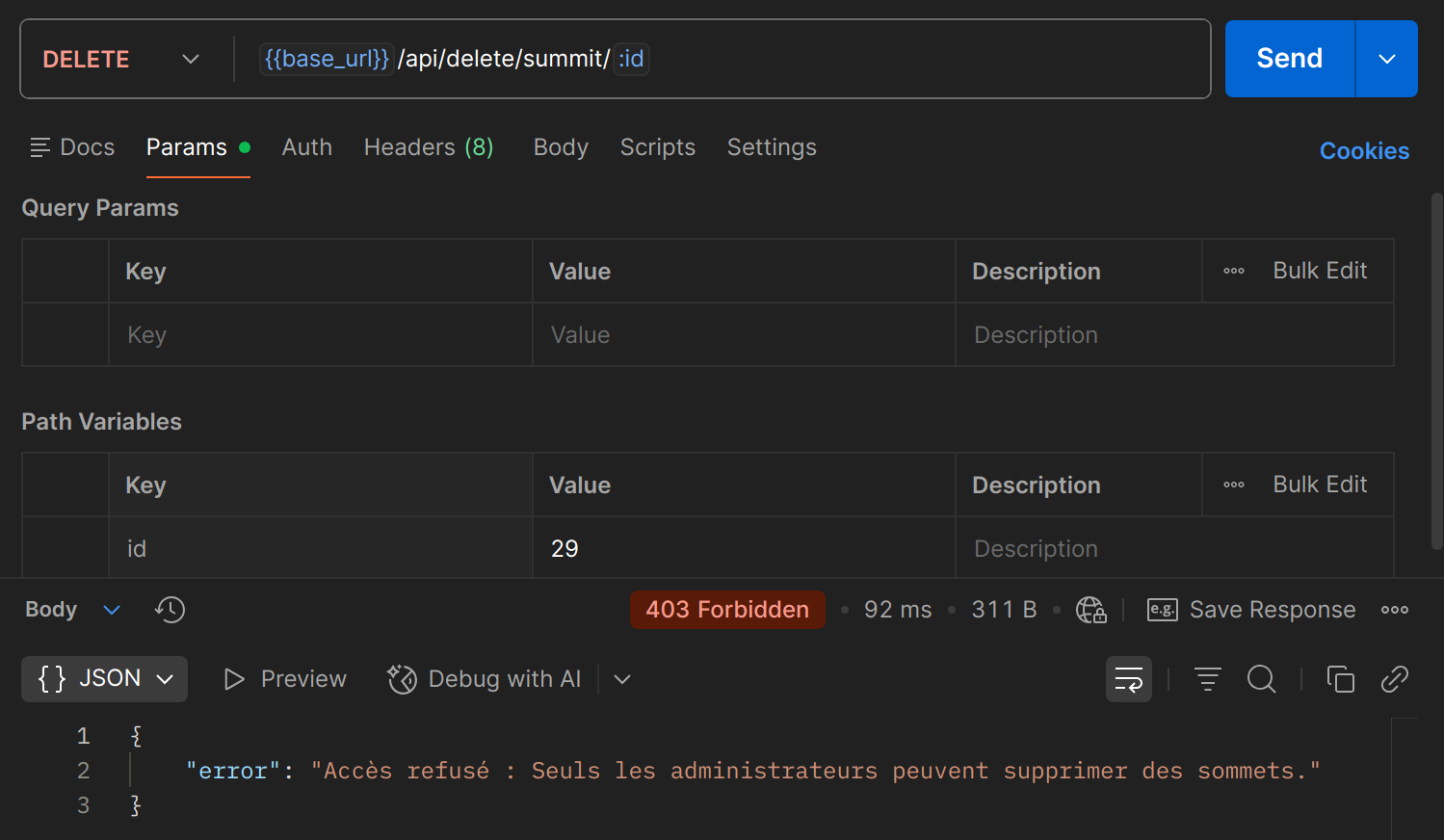The width and height of the screenshot is (1444, 840).
Task: Open the response Body dropdown
Action: [72, 610]
